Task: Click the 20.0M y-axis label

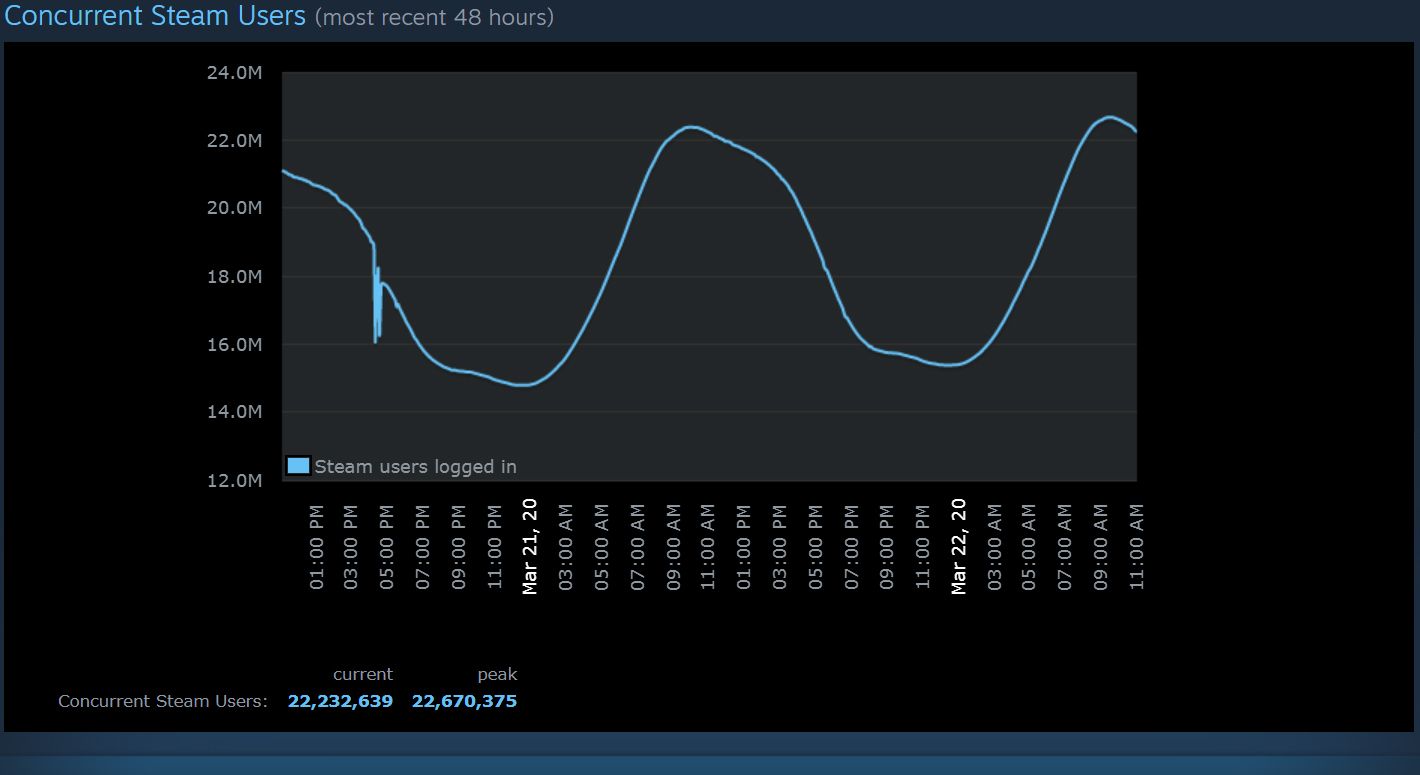Action: (x=235, y=208)
